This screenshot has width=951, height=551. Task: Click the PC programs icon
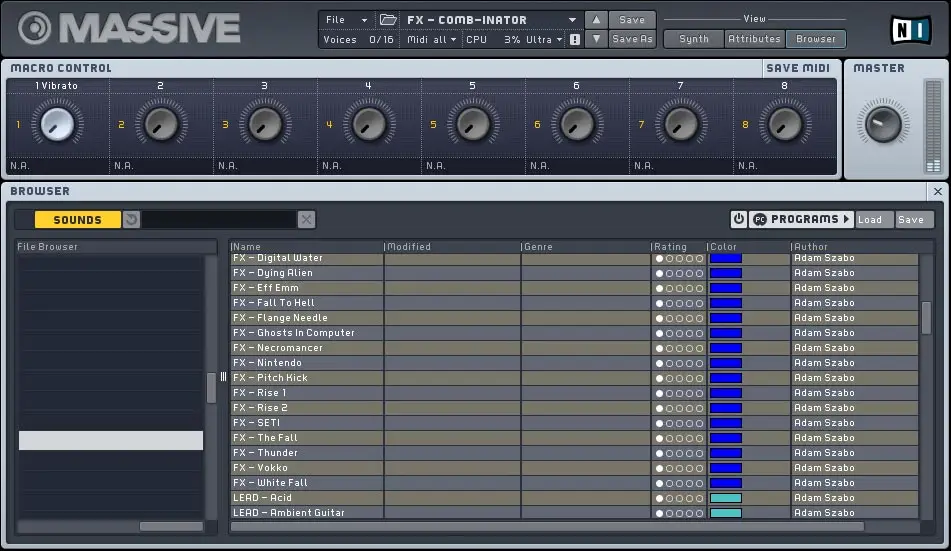pos(760,220)
